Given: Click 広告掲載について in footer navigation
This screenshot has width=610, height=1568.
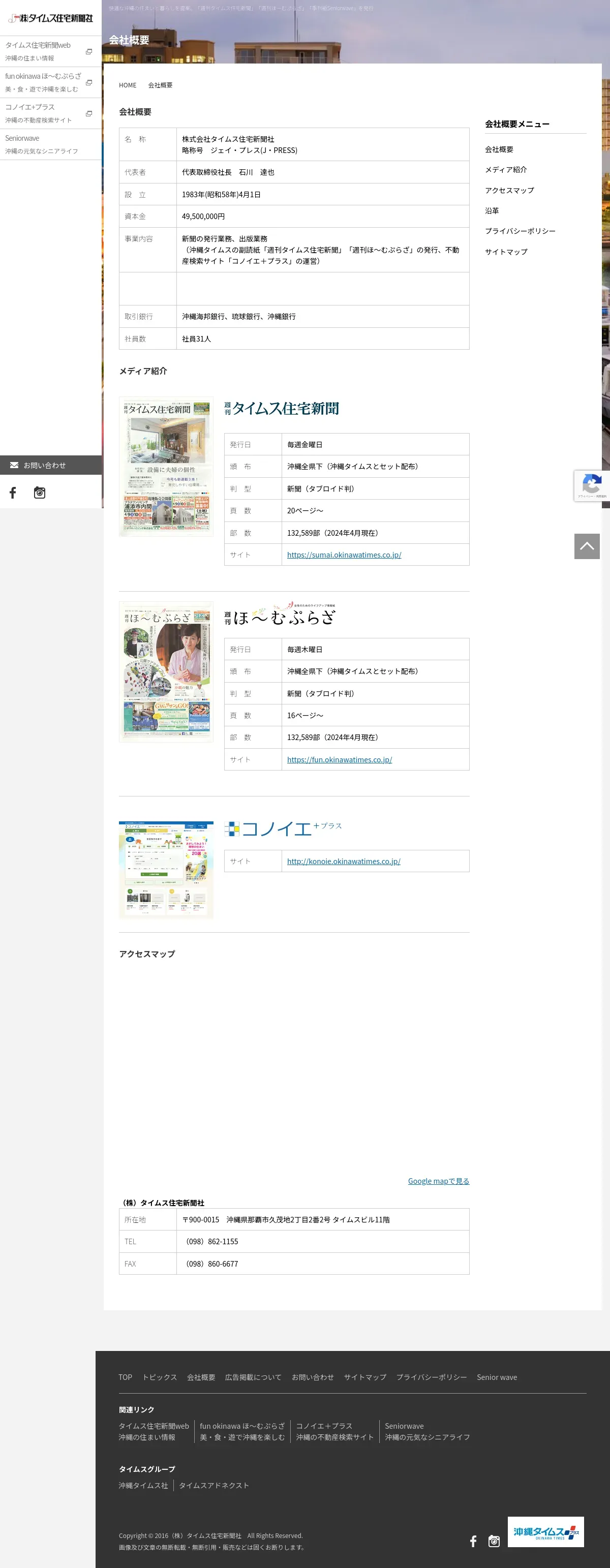Looking at the screenshot, I should coord(253,1377).
